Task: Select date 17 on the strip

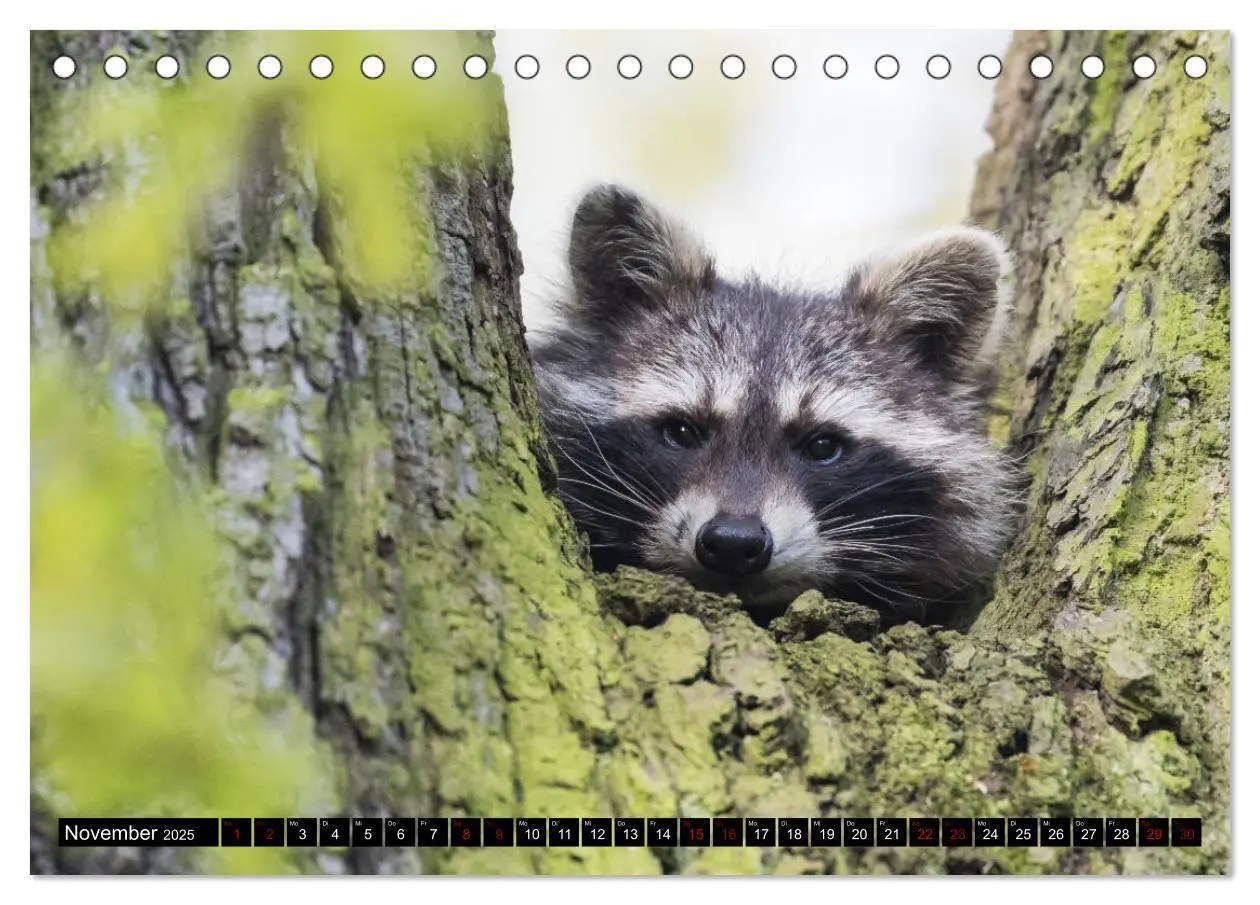Action: tap(760, 833)
